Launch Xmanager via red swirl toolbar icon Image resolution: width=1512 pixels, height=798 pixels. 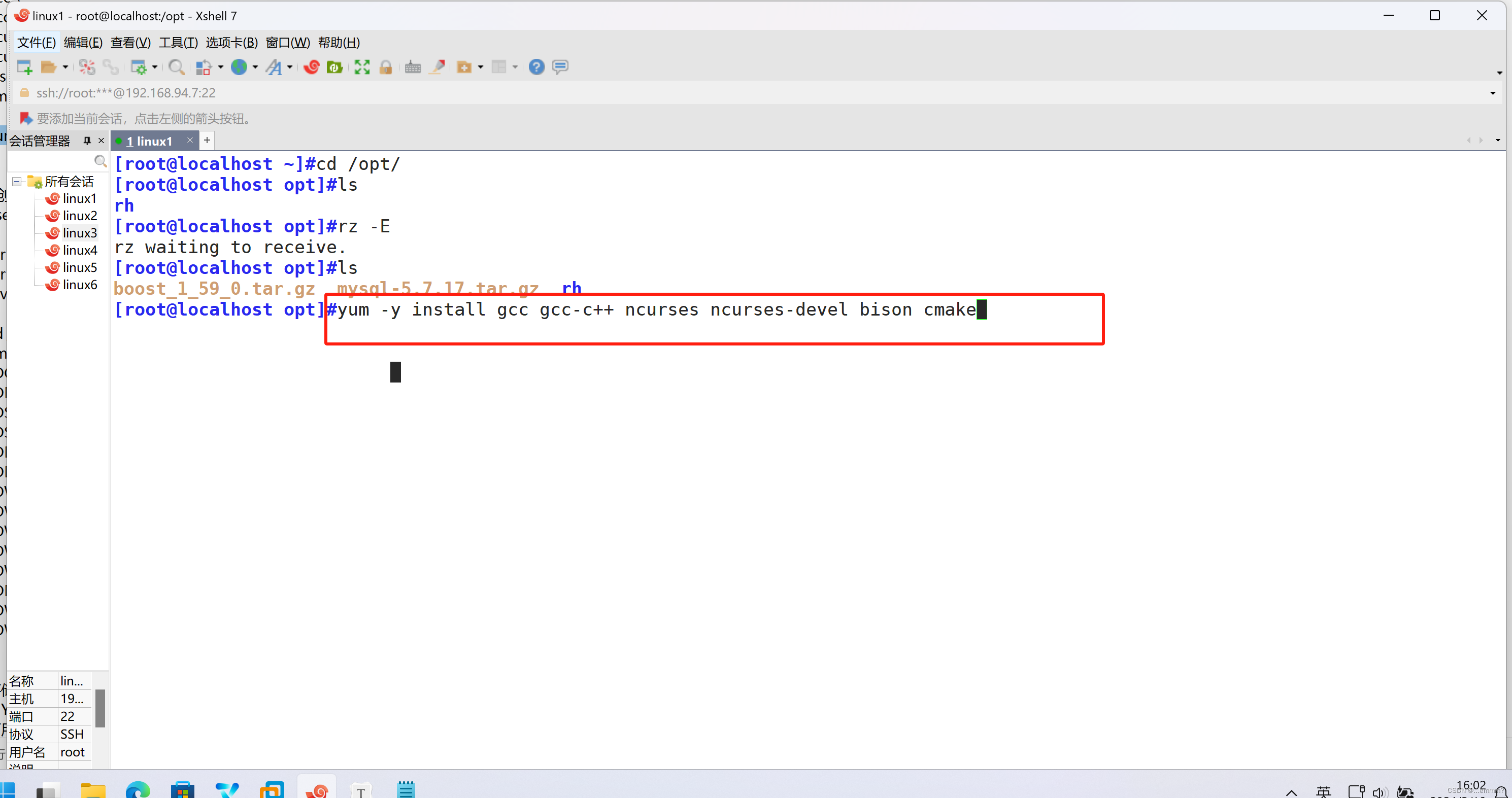312,67
